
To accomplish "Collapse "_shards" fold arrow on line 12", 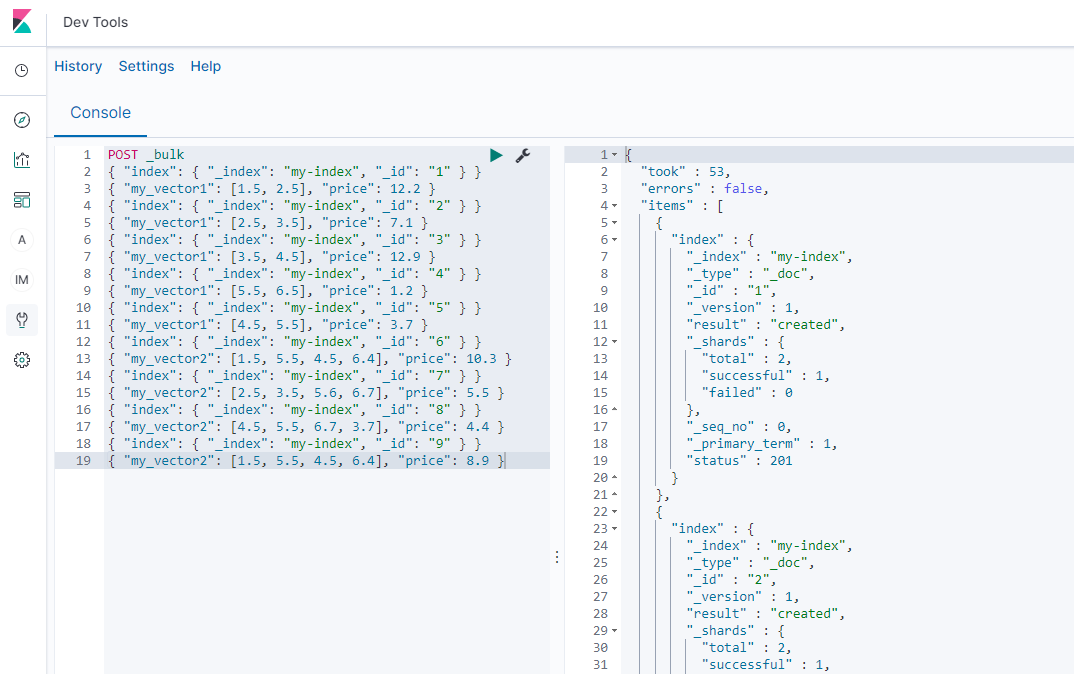I will click(614, 342).
